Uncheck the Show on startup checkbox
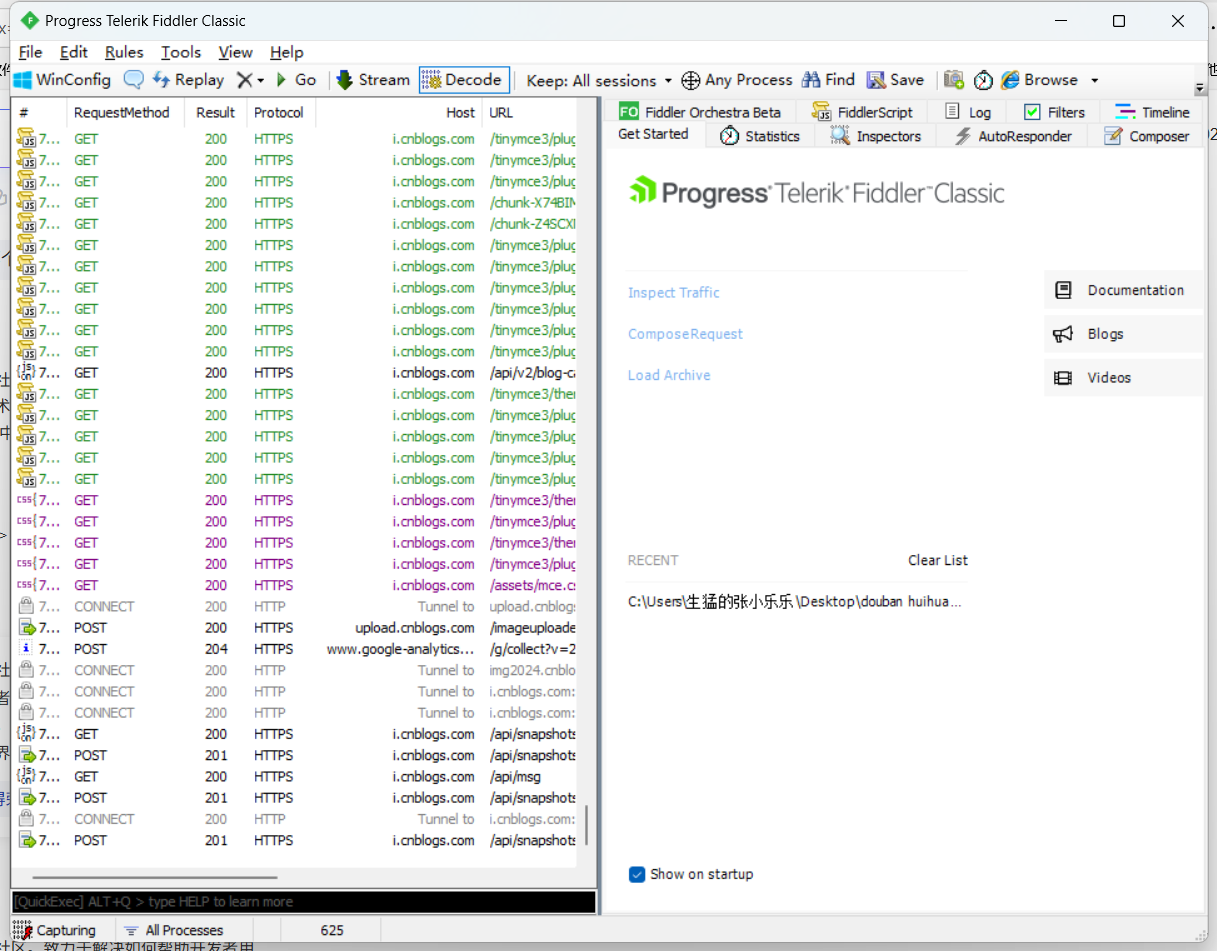Viewport: 1217px width, 951px height. click(x=637, y=874)
